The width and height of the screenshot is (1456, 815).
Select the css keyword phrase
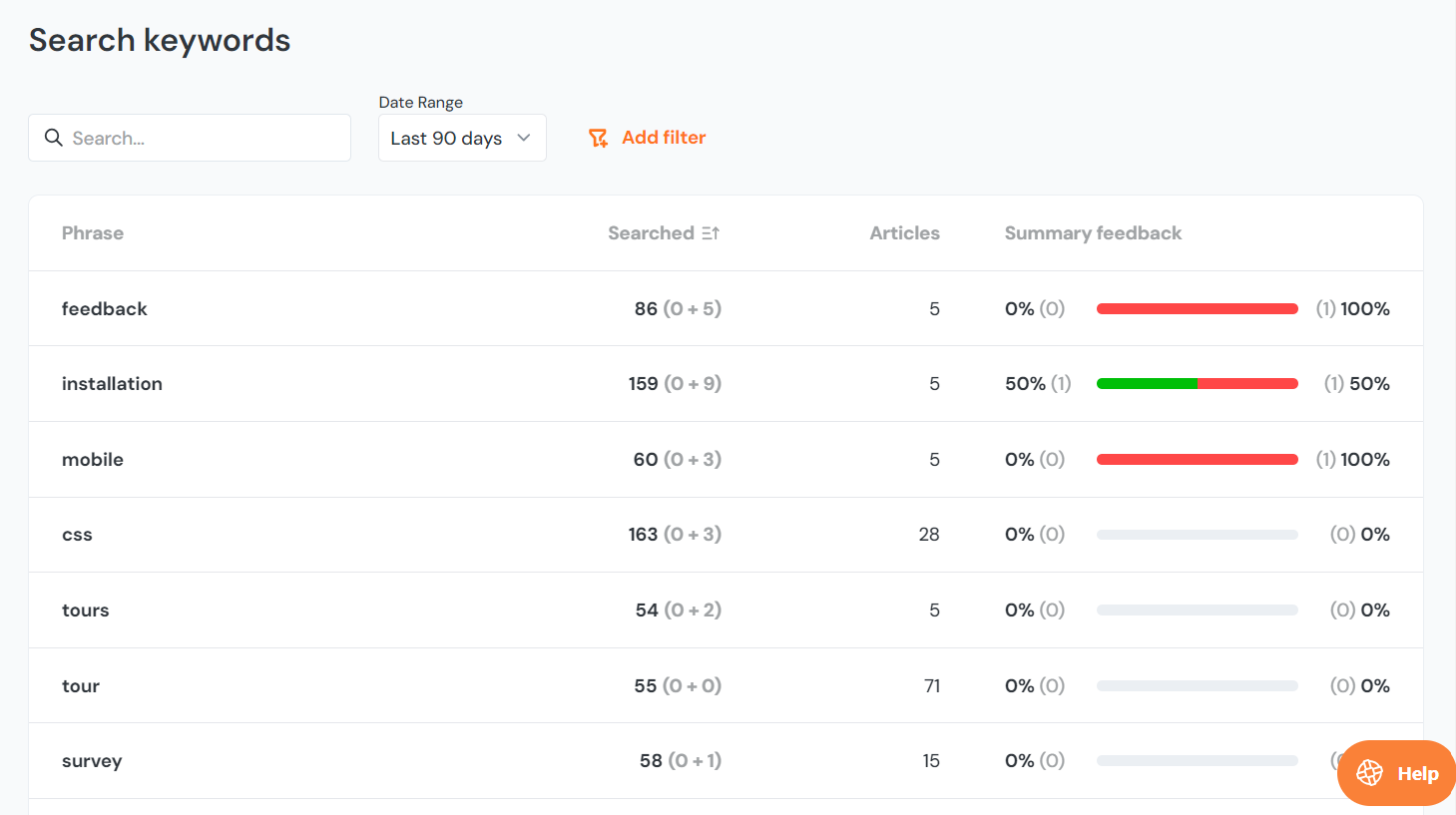click(77, 535)
